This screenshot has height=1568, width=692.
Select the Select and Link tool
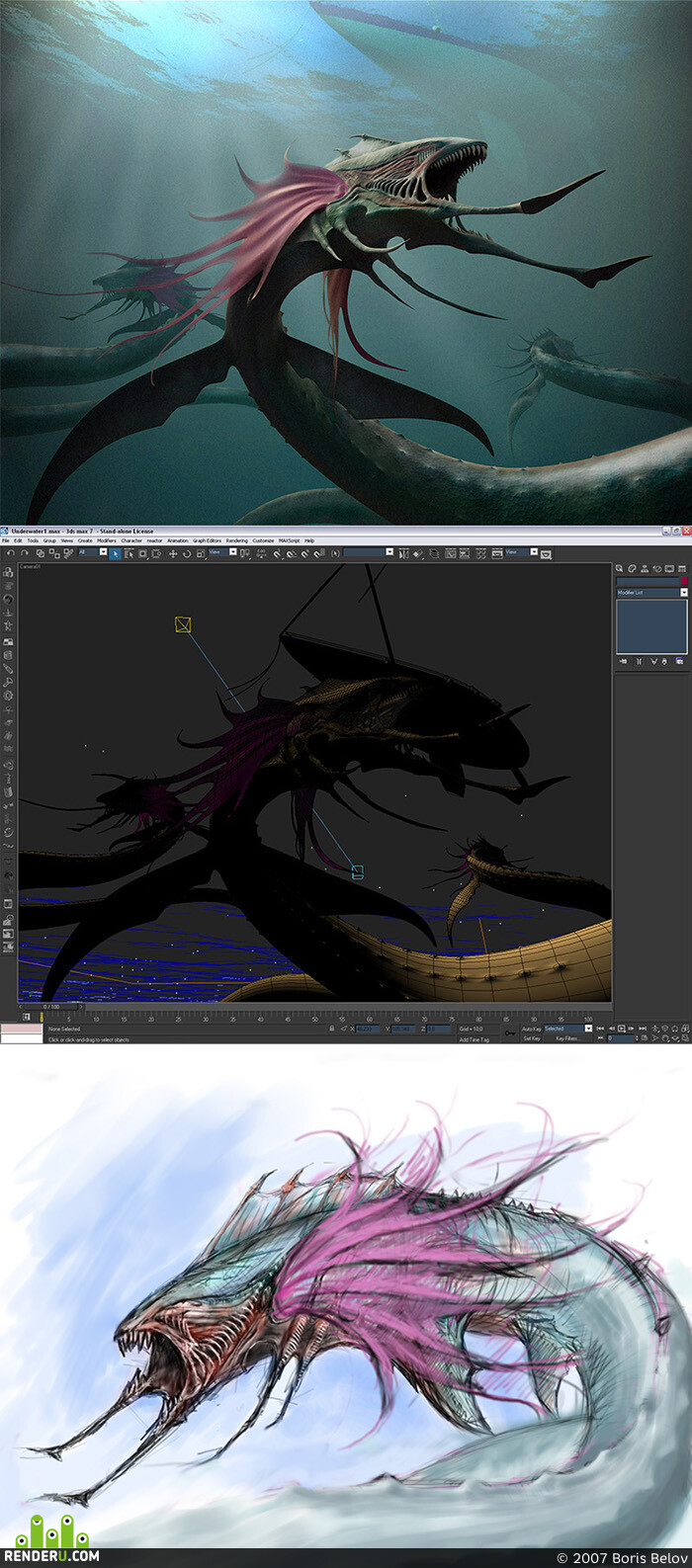tap(41, 553)
